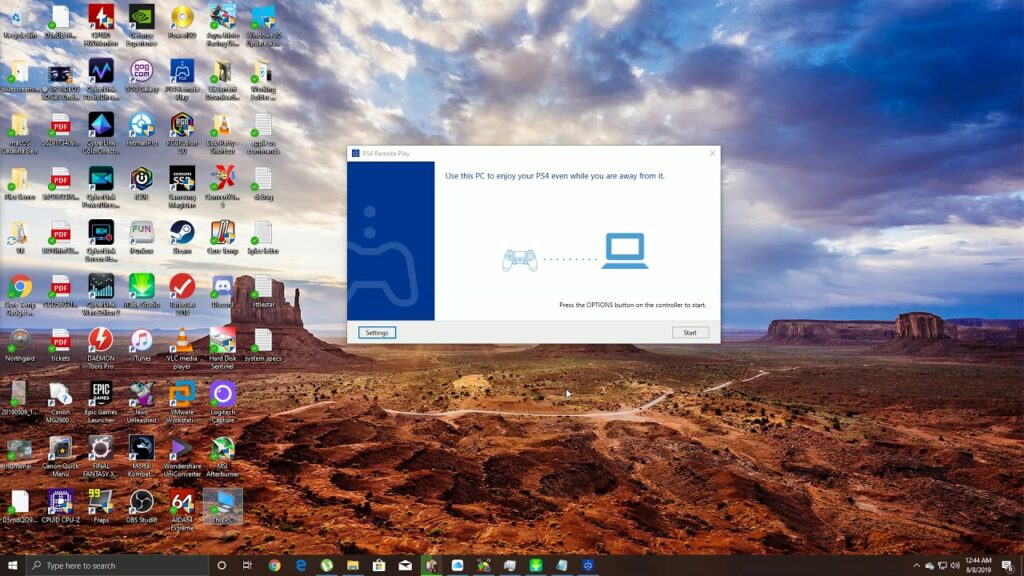1024x576 pixels.
Task: Open the Recycle Bin
Action: coord(16,18)
